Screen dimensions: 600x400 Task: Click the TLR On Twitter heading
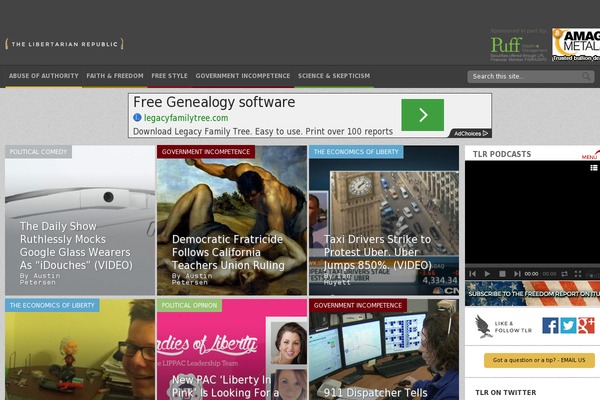click(x=505, y=392)
